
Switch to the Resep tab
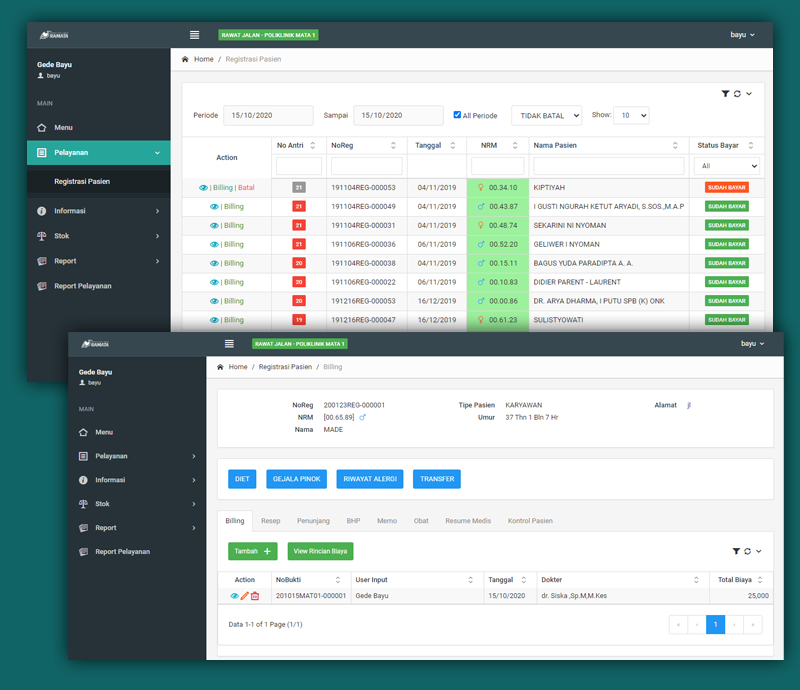tap(270, 521)
